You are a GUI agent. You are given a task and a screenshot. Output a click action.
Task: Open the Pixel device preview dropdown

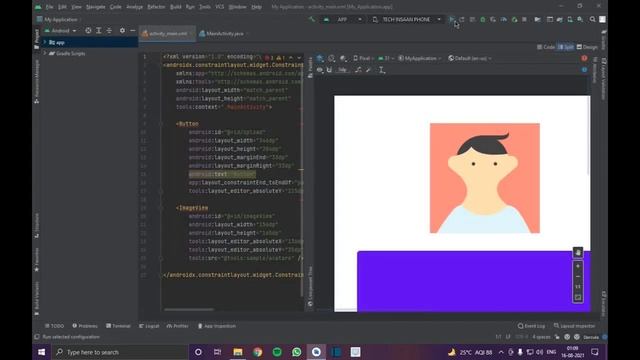click(x=363, y=58)
